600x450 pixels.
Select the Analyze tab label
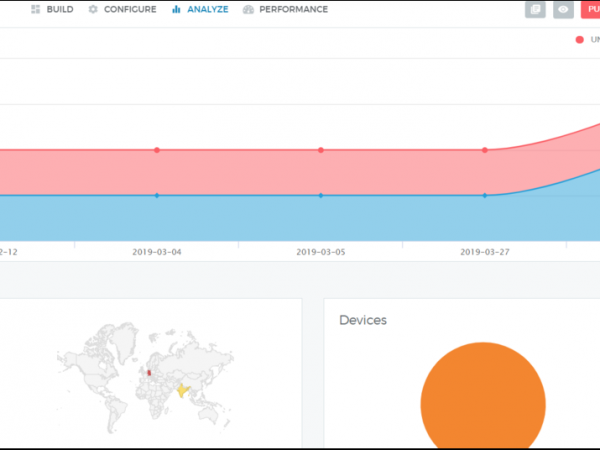tap(207, 10)
